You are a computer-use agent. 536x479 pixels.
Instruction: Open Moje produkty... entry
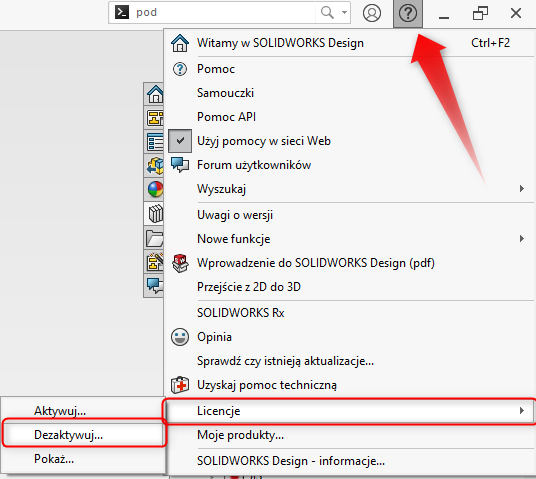(350, 435)
